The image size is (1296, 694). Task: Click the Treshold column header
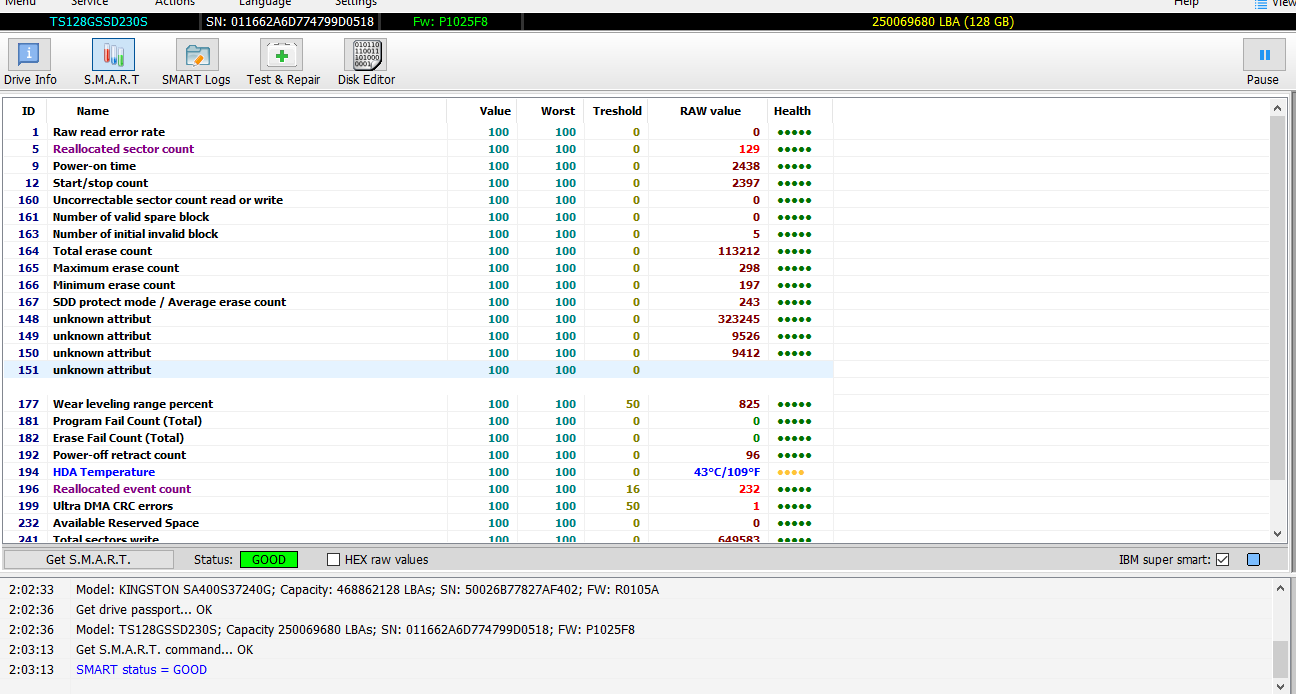[617, 111]
